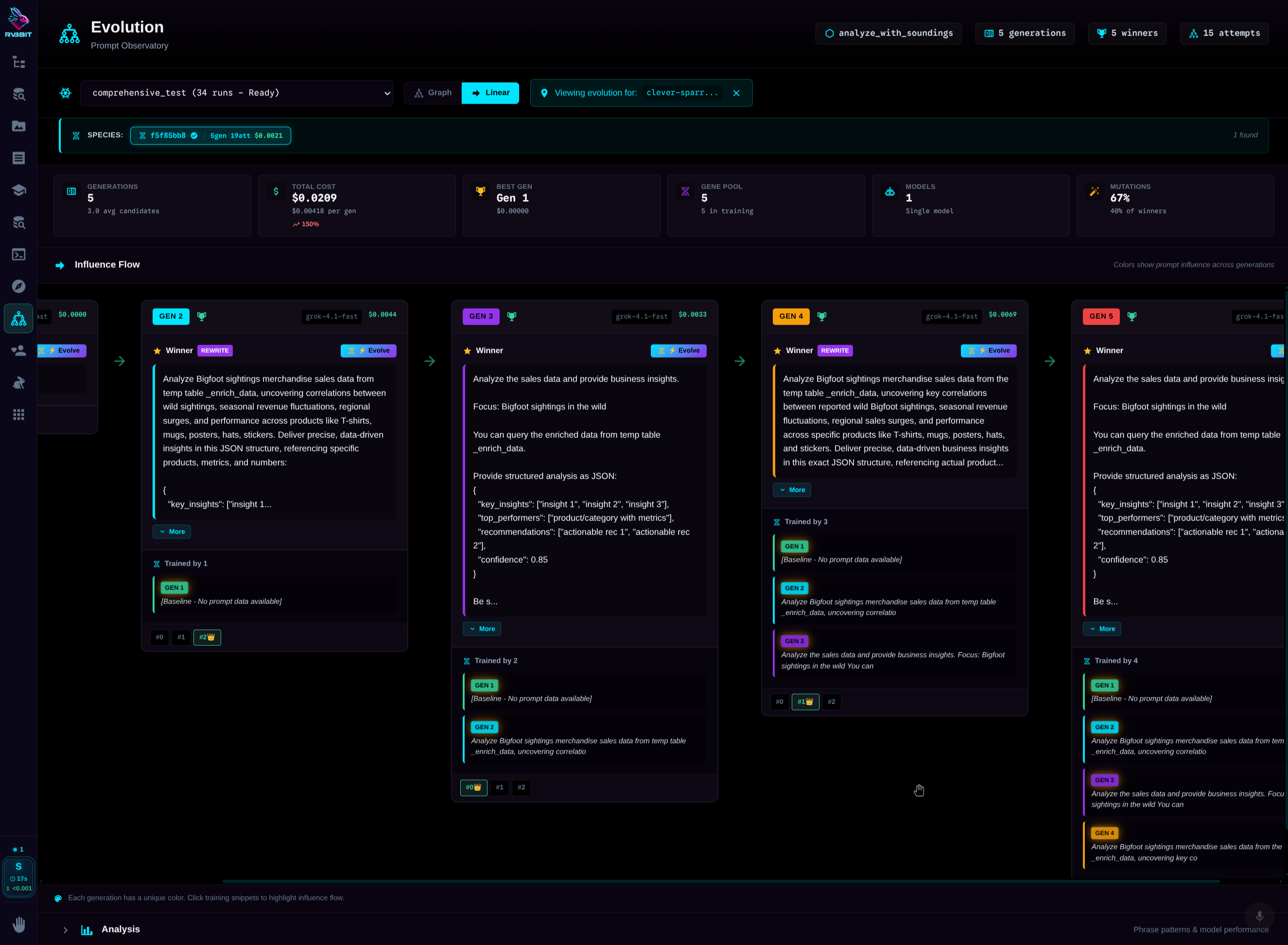Viewport: 1288px width, 945px height.
Task: Select candidate #1 in GEN 2
Action: 181,637
